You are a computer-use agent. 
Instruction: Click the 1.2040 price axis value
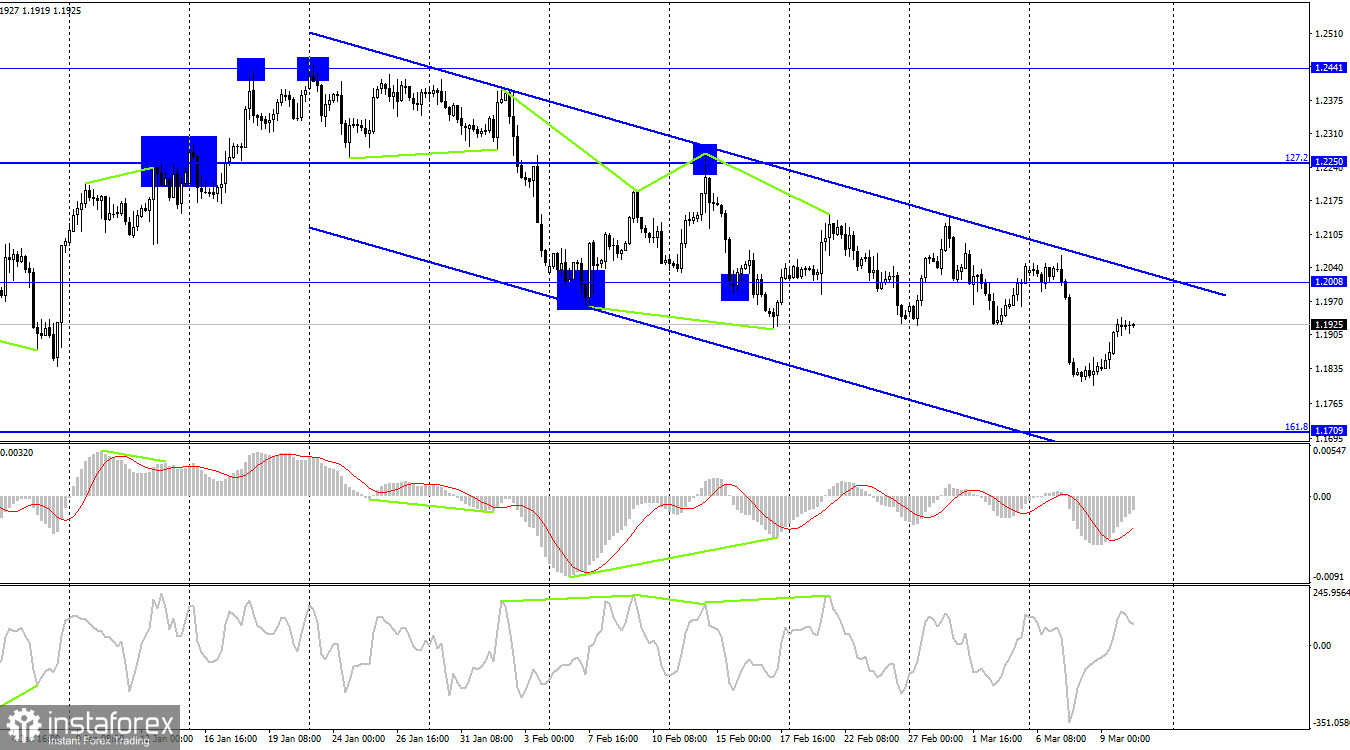tap(1328, 268)
